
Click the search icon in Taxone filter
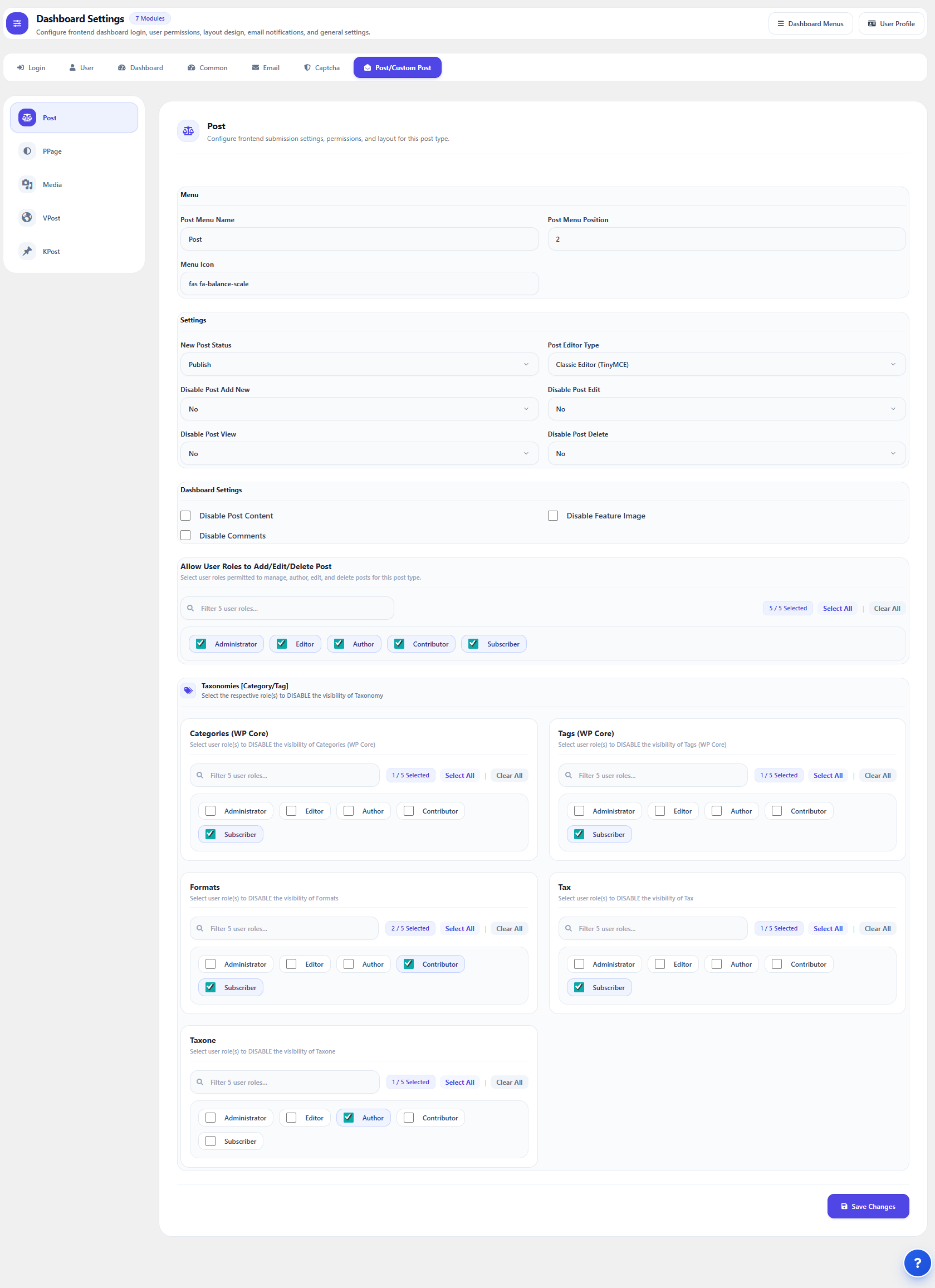pos(200,1082)
